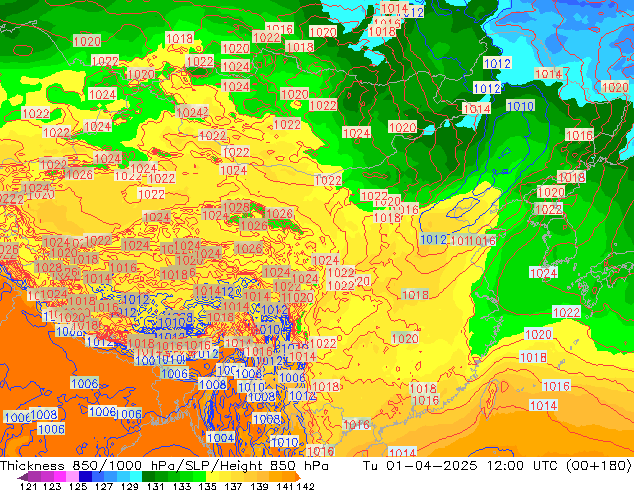Click the overlapping '1011016' contour label

(473, 241)
